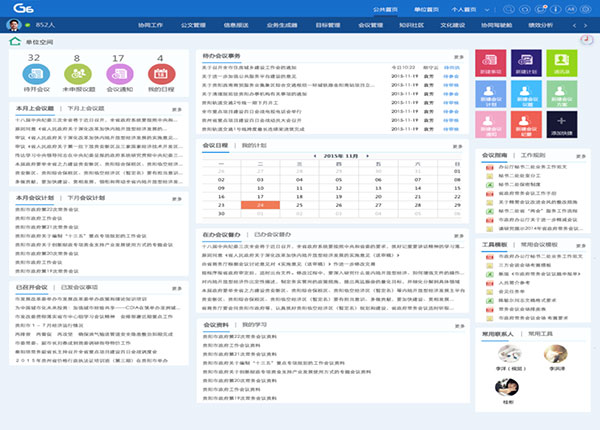Click the pink 新建会议通知 tile

(491, 125)
